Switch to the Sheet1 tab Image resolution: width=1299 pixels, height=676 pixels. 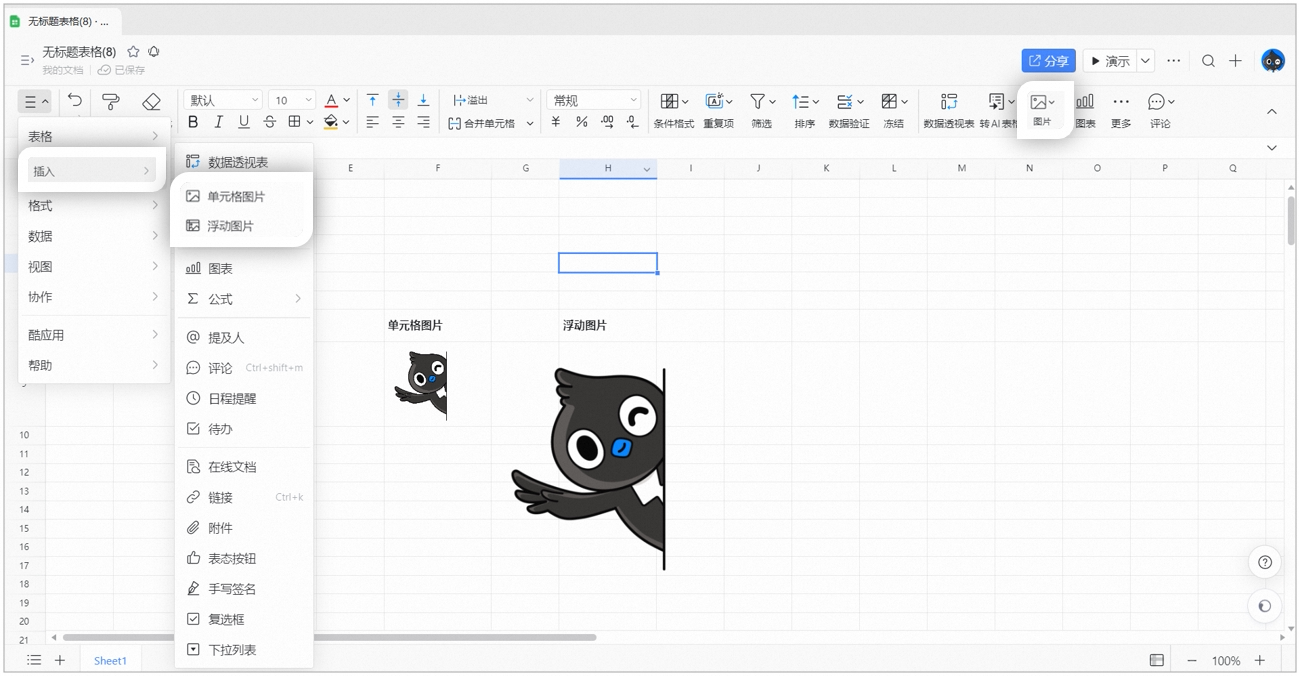110,660
